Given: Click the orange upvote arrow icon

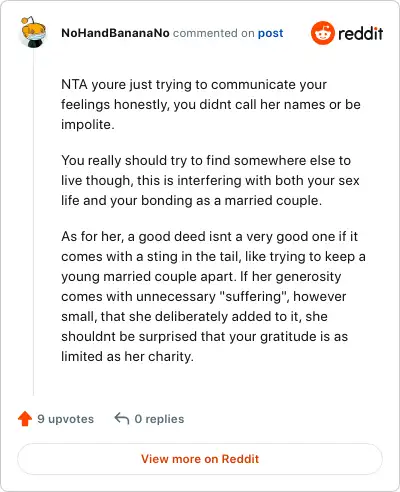Looking at the screenshot, I should tap(25, 419).
